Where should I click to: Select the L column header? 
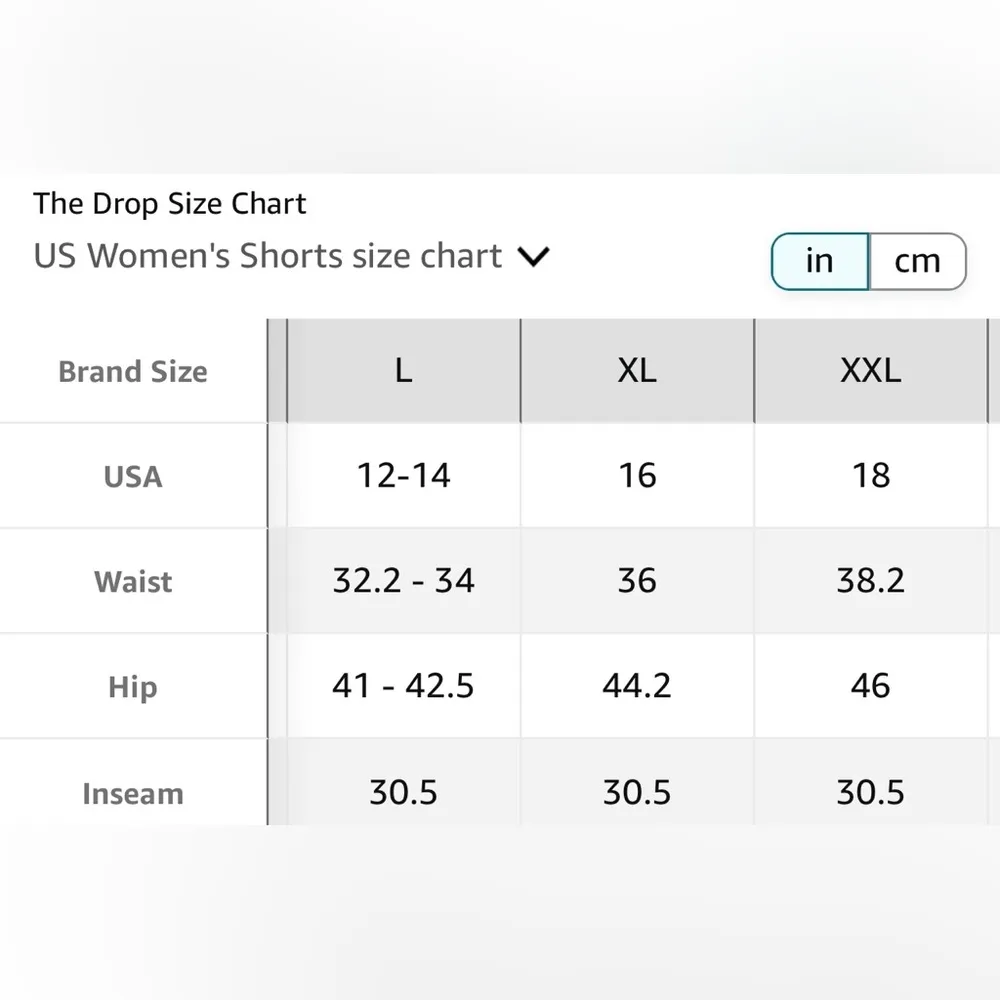coord(403,371)
